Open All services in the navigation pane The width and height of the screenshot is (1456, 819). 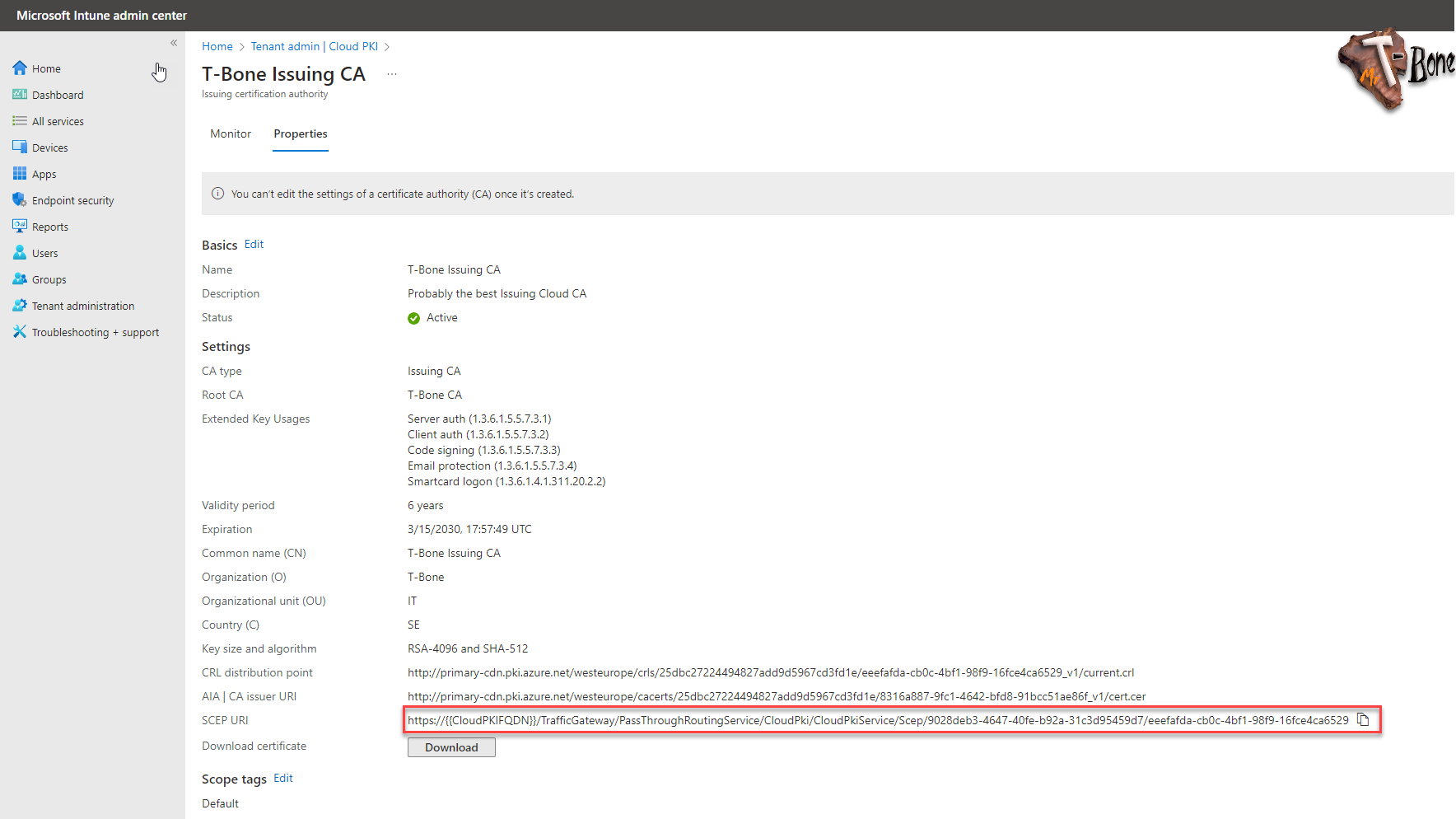click(58, 120)
